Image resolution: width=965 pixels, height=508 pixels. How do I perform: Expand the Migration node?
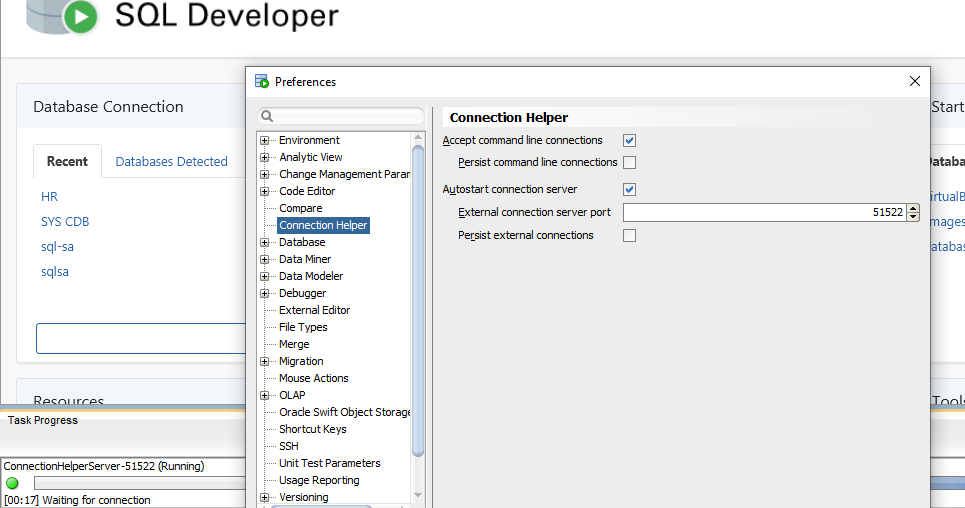point(265,361)
